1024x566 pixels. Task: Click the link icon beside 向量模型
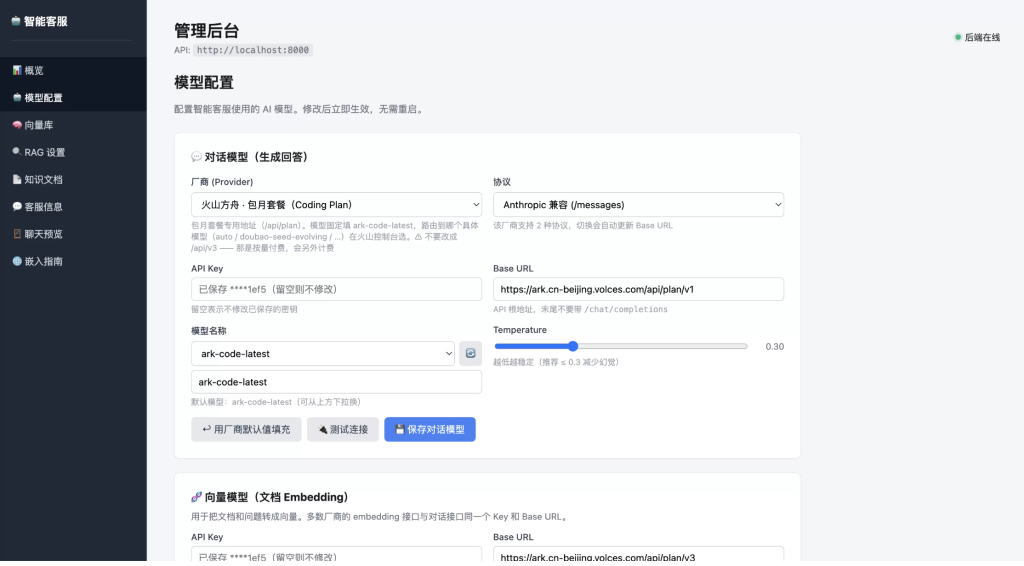pos(196,497)
